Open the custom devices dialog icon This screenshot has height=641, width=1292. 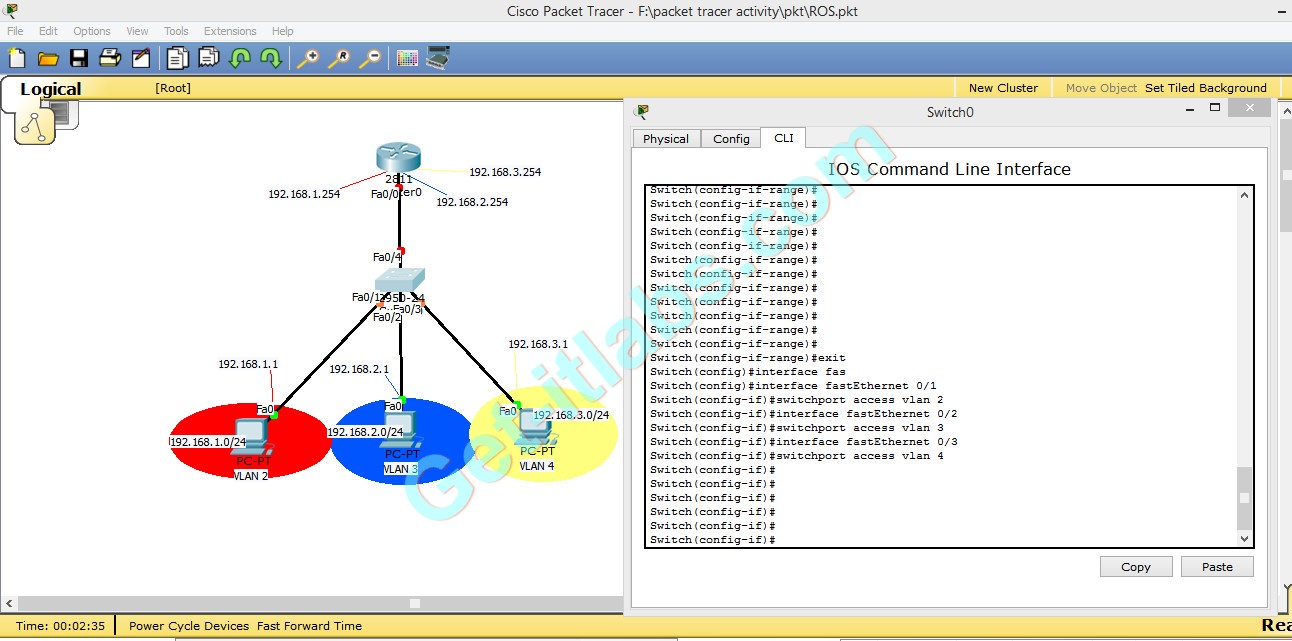[438, 58]
